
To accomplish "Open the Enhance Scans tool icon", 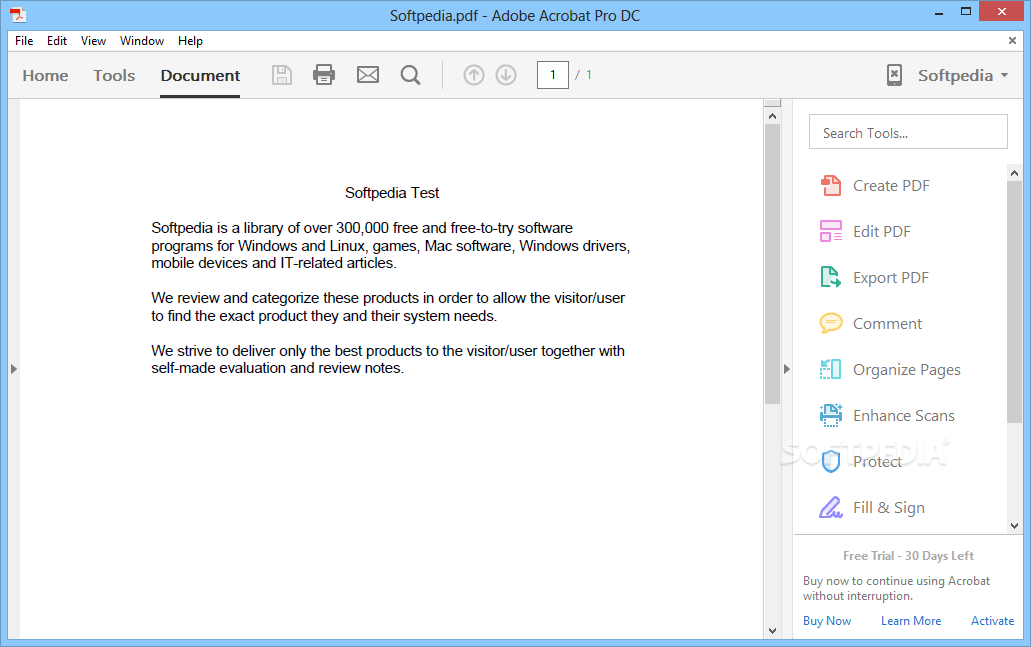I will click(x=830, y=416).
